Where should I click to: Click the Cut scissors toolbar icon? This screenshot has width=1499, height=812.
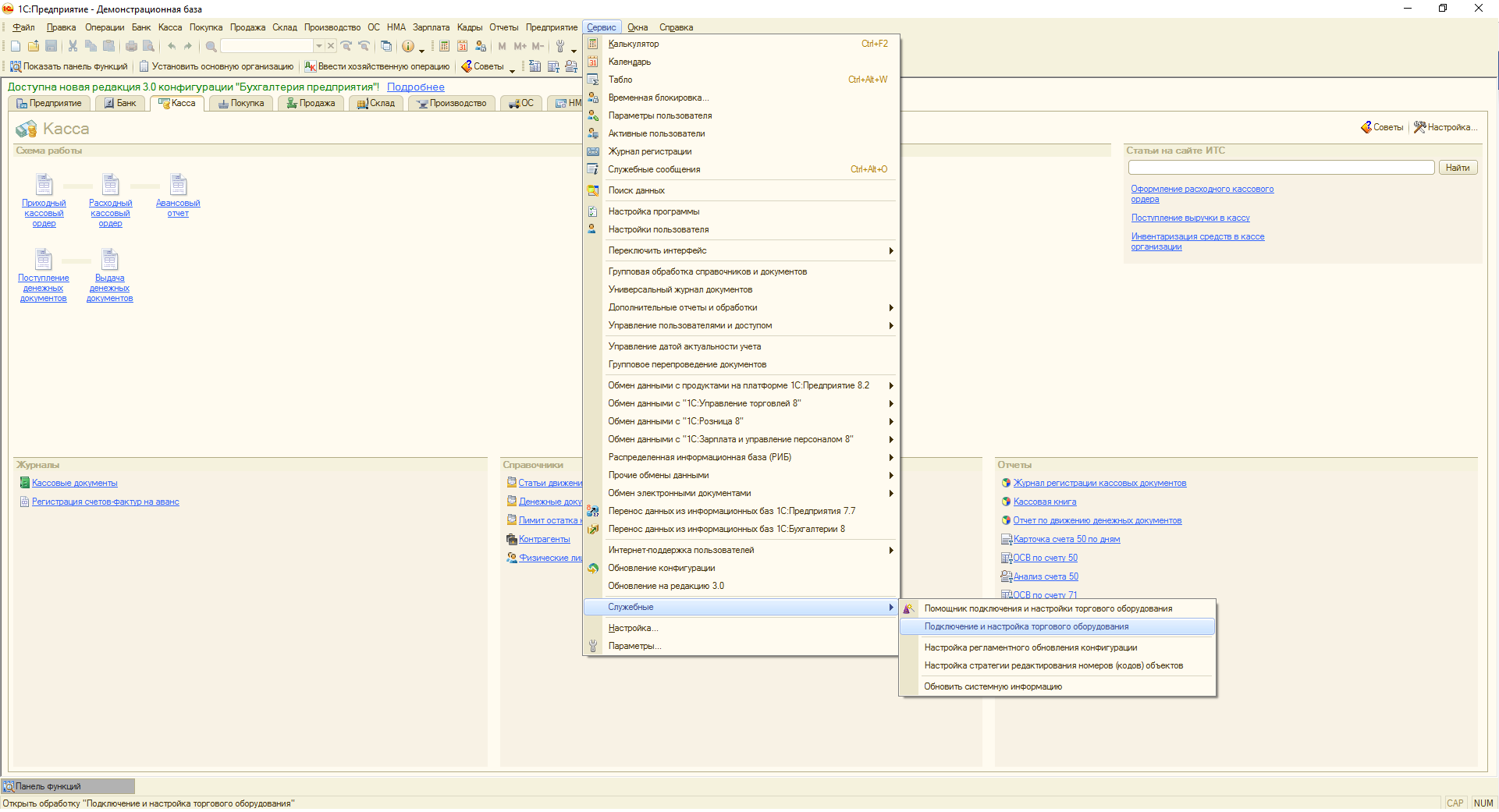(x=73, y=46)
